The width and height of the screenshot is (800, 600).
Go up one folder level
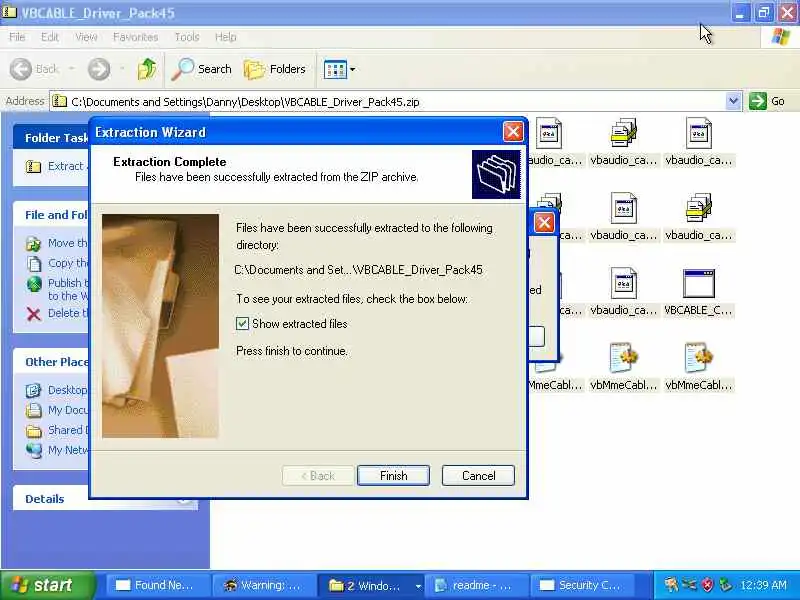pos(147,69)
